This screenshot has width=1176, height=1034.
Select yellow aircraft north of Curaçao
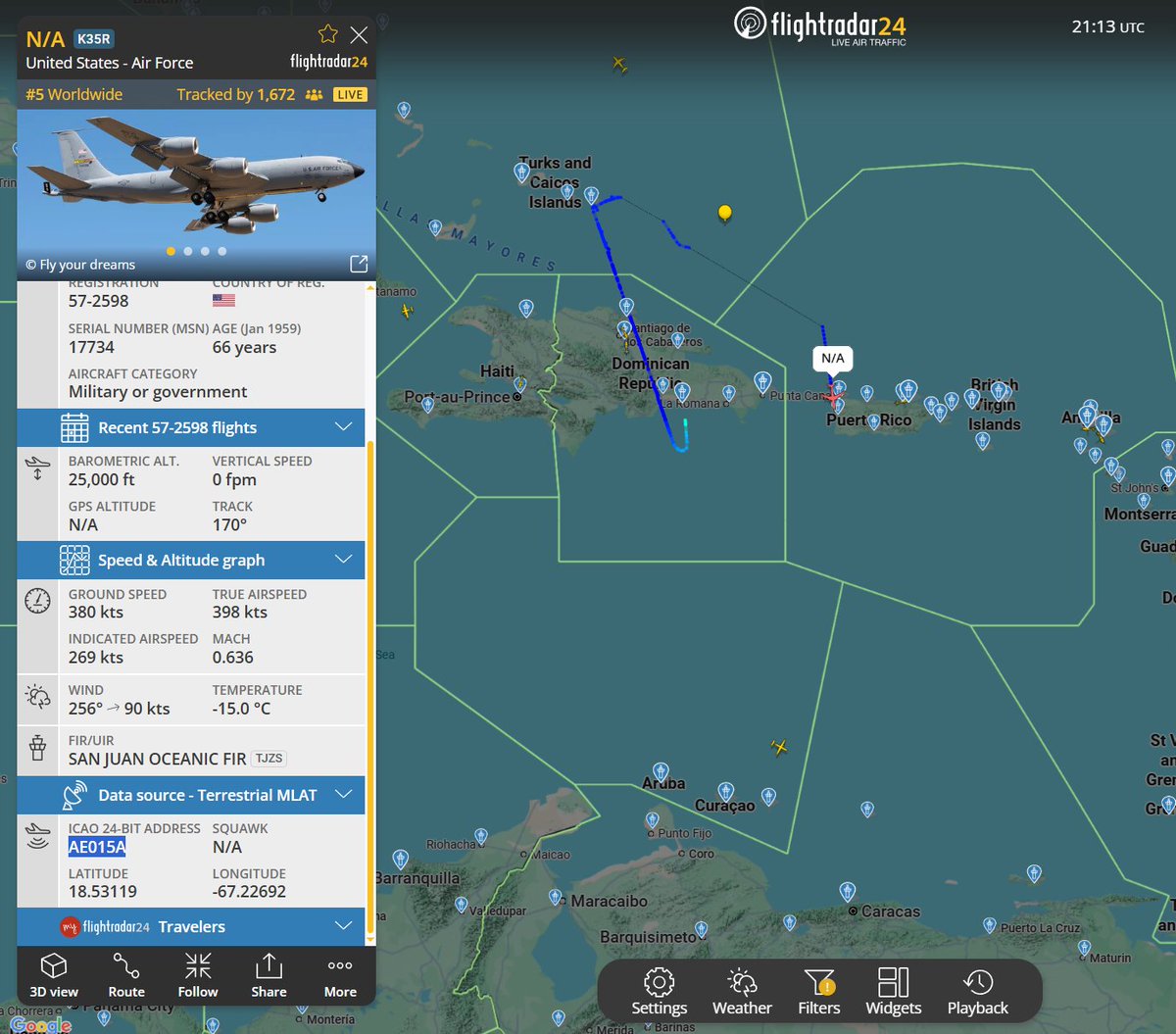[779, 748]
